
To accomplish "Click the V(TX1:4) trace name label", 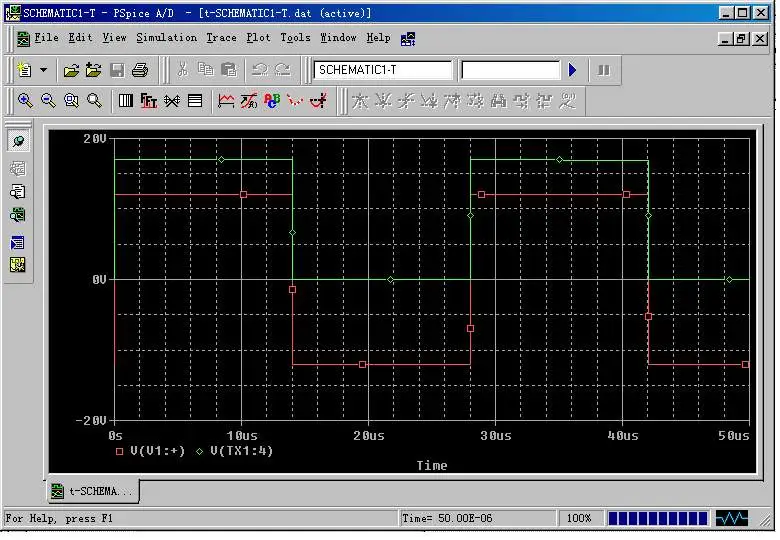I will pyautogui.click(x=241, y=451).
